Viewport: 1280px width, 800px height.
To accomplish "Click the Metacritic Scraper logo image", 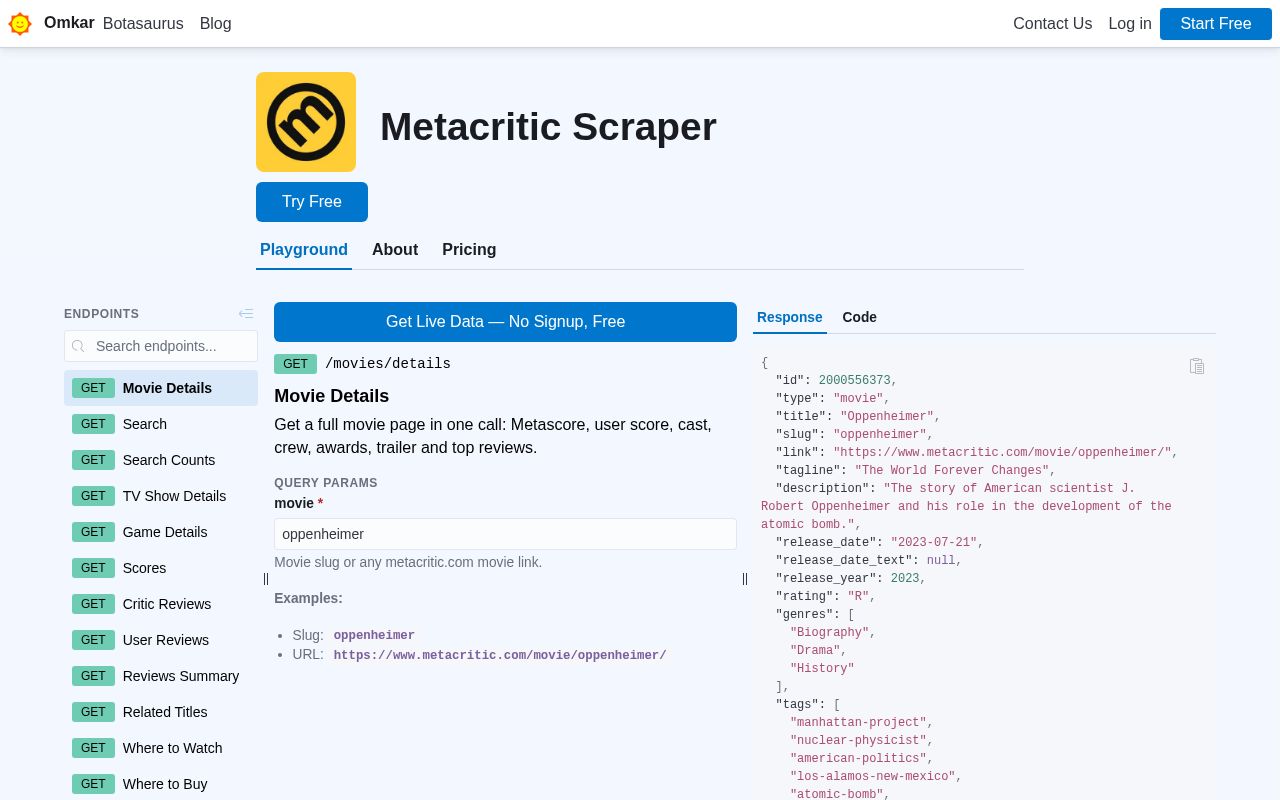I will [306, 122].
